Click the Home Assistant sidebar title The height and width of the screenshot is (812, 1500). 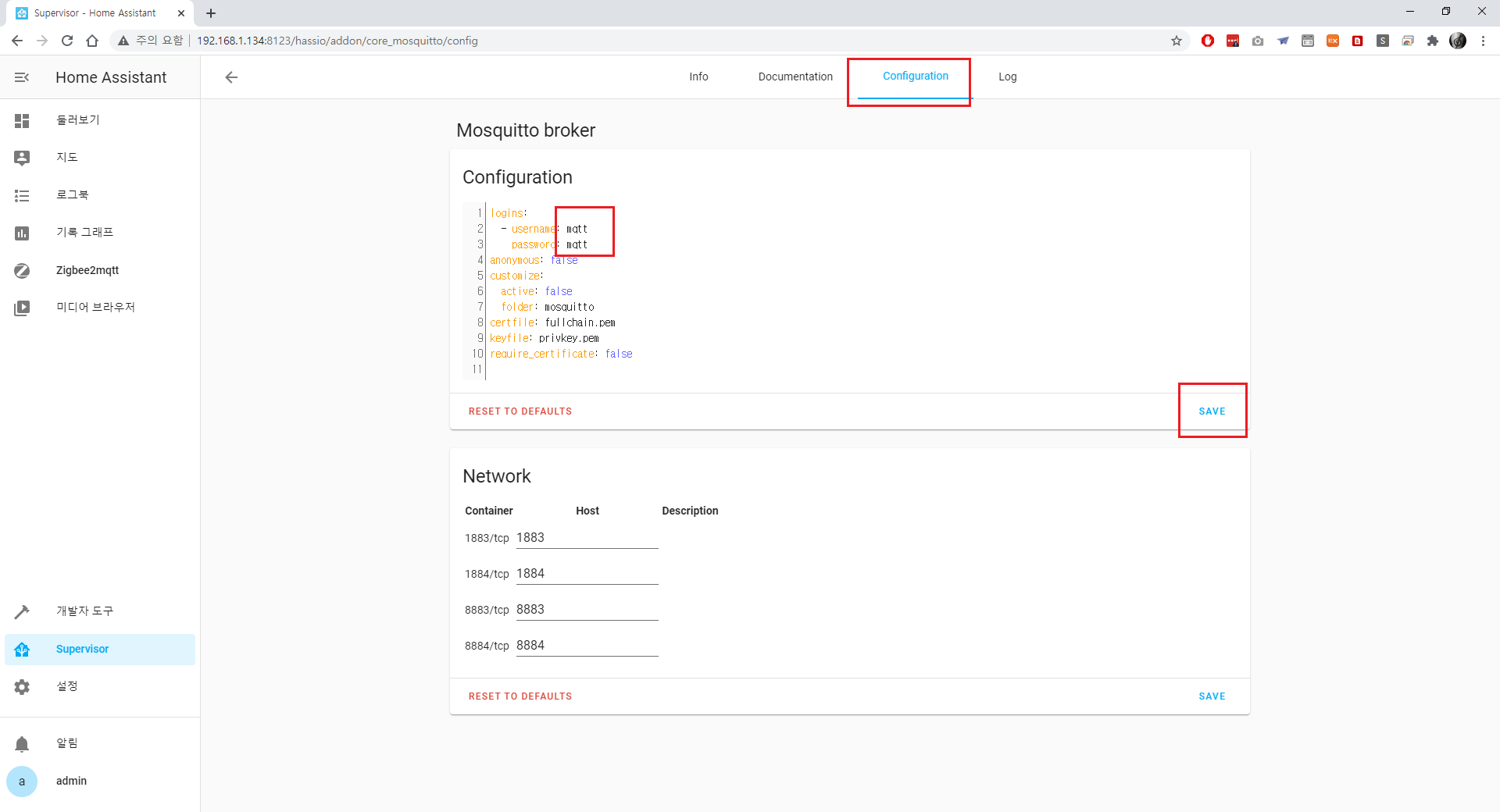[111, 77]
